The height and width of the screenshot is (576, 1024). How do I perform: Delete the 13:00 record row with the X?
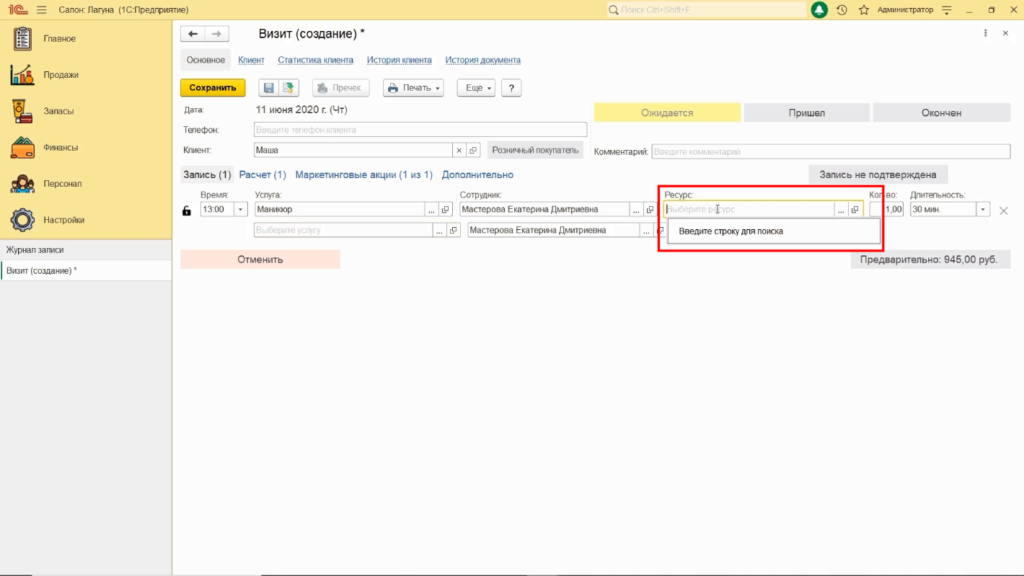(1004, 210)
